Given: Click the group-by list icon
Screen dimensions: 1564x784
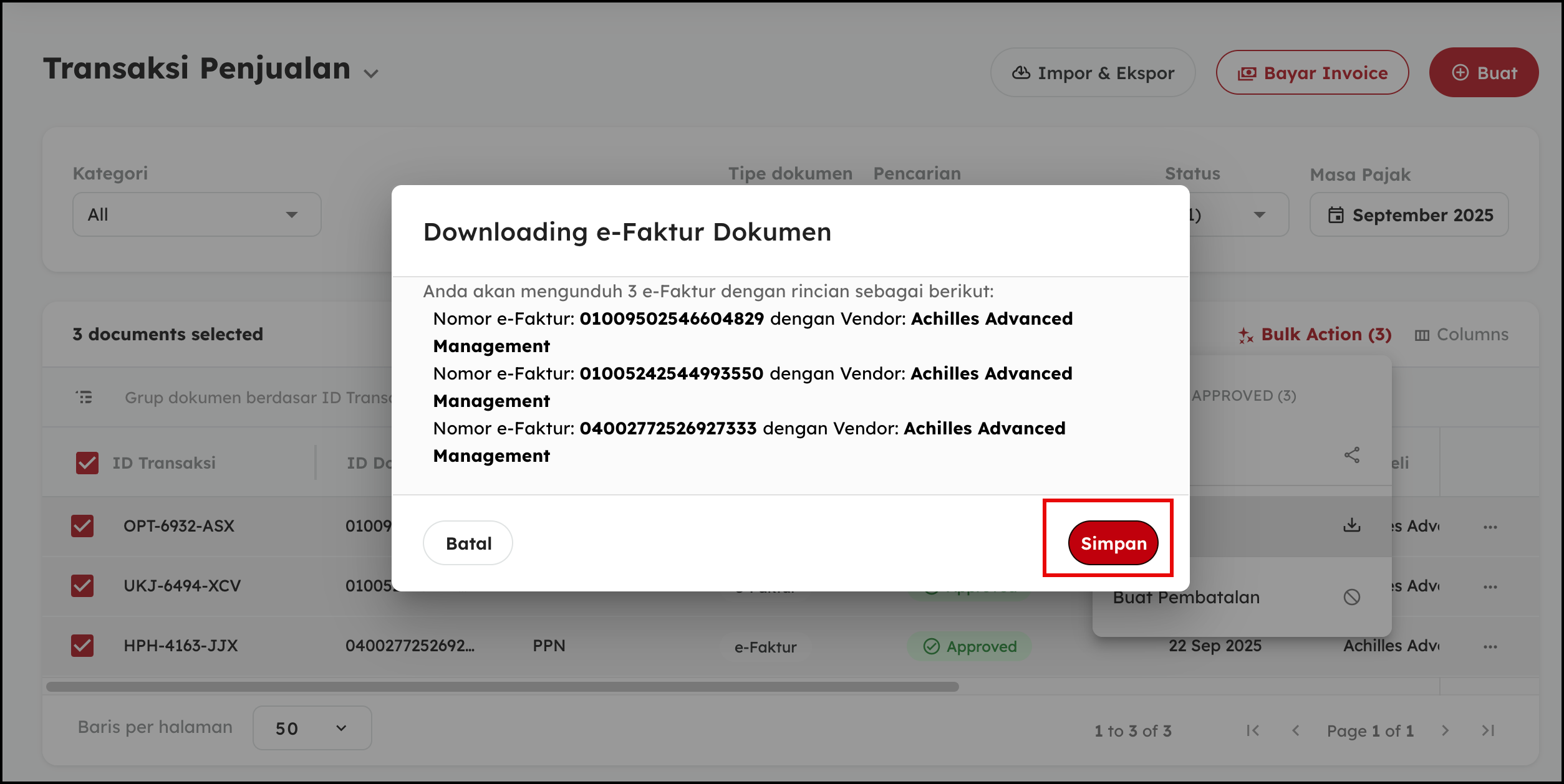Looking at the screenshot, I should tap(84, 397).
